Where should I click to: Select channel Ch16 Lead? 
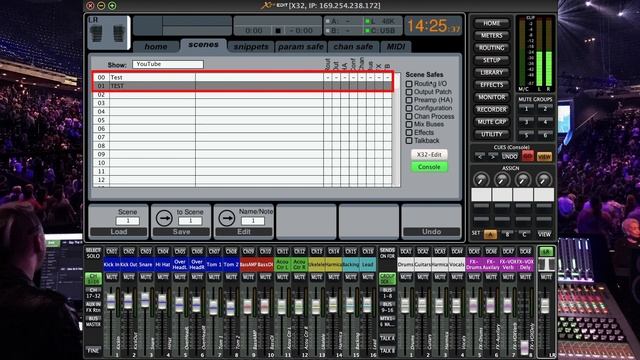coord(368,251)
